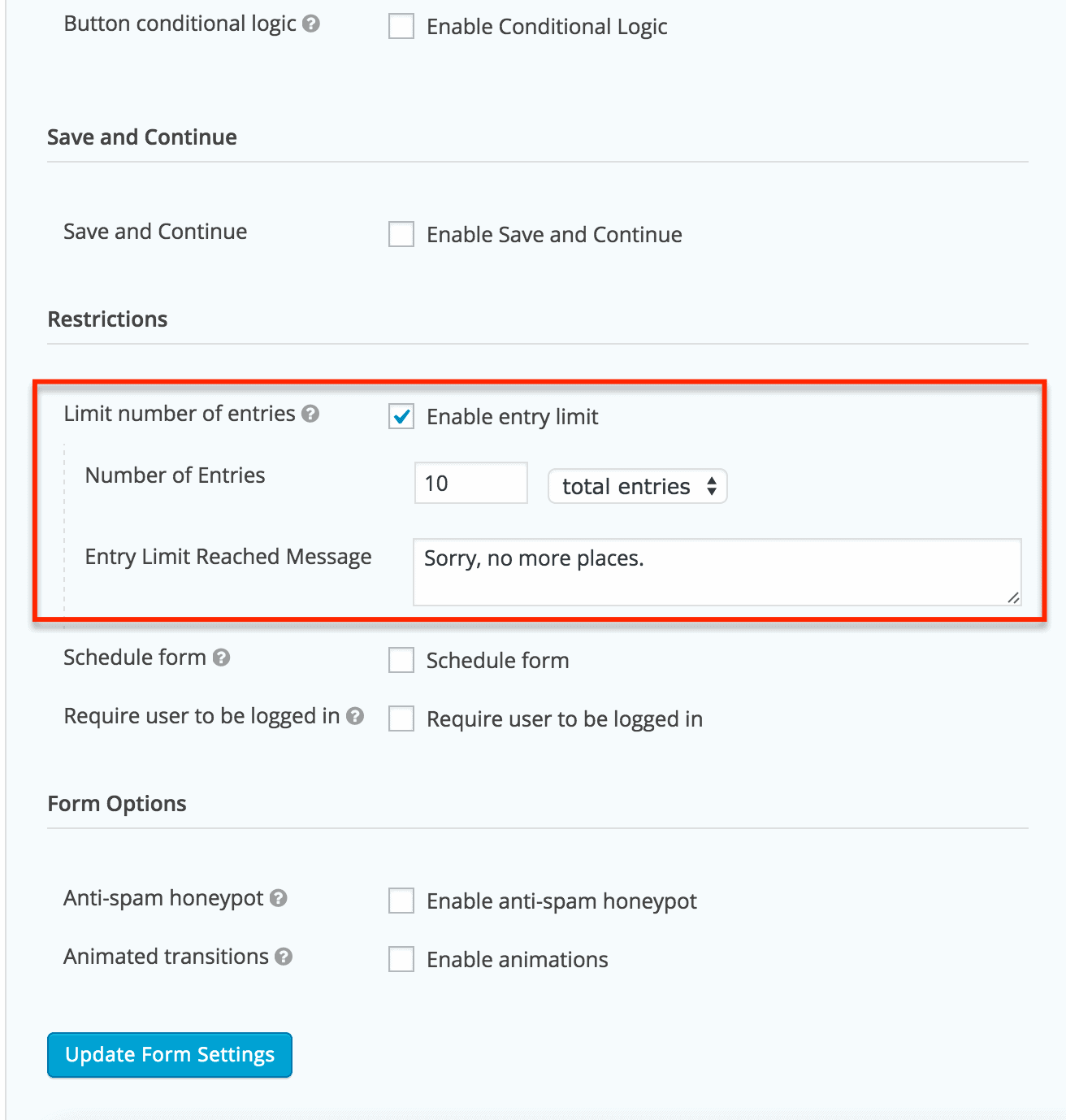Viewport: 1066px width, 1120px height.
Task: Click the Save and Continue heading
Action: point(142,137)
